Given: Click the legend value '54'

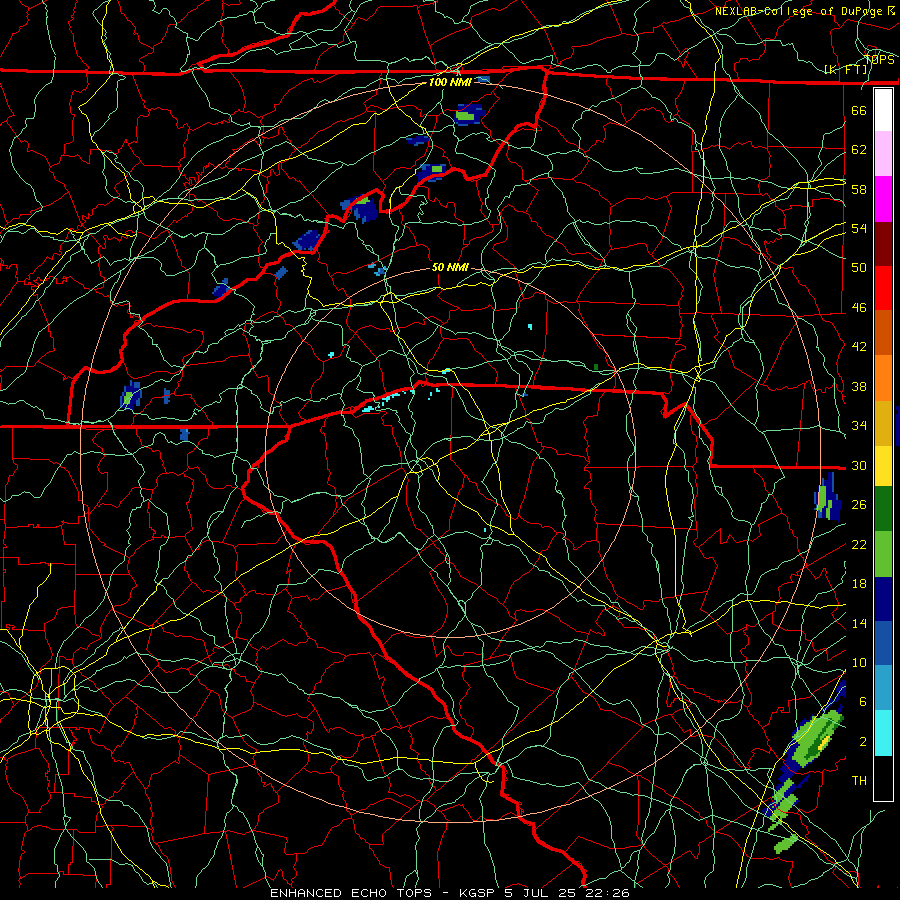Looking at the screenshot, I should (x=859, y=228).
